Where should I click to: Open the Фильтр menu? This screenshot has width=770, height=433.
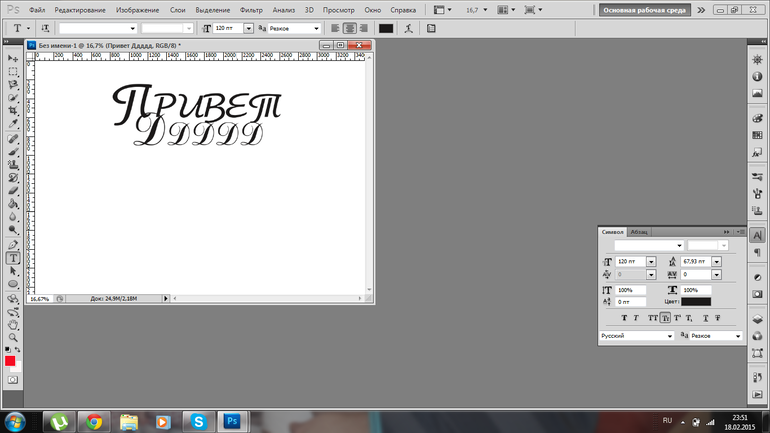pos(252,8)
